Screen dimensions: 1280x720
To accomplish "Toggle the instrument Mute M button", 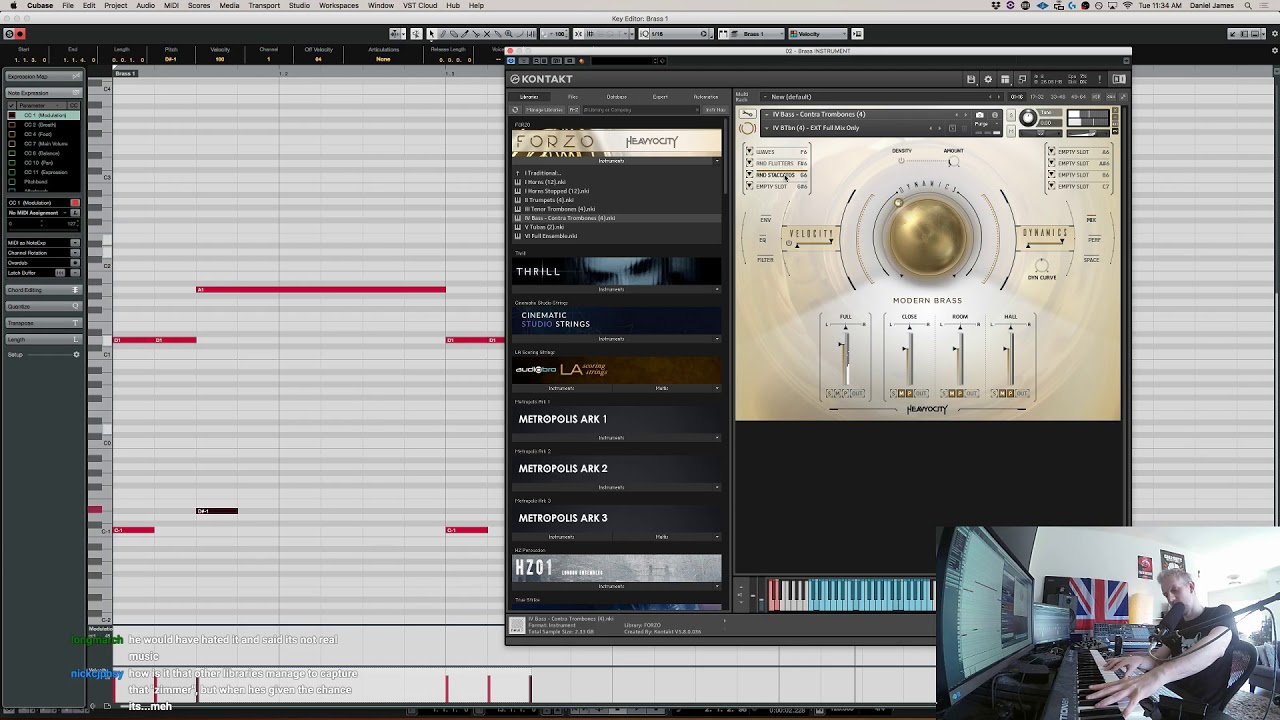I will [1011, 131].
